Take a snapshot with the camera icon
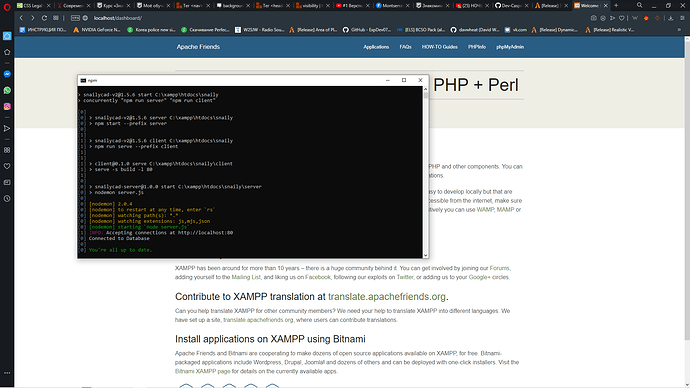 (x=594, y=18)
